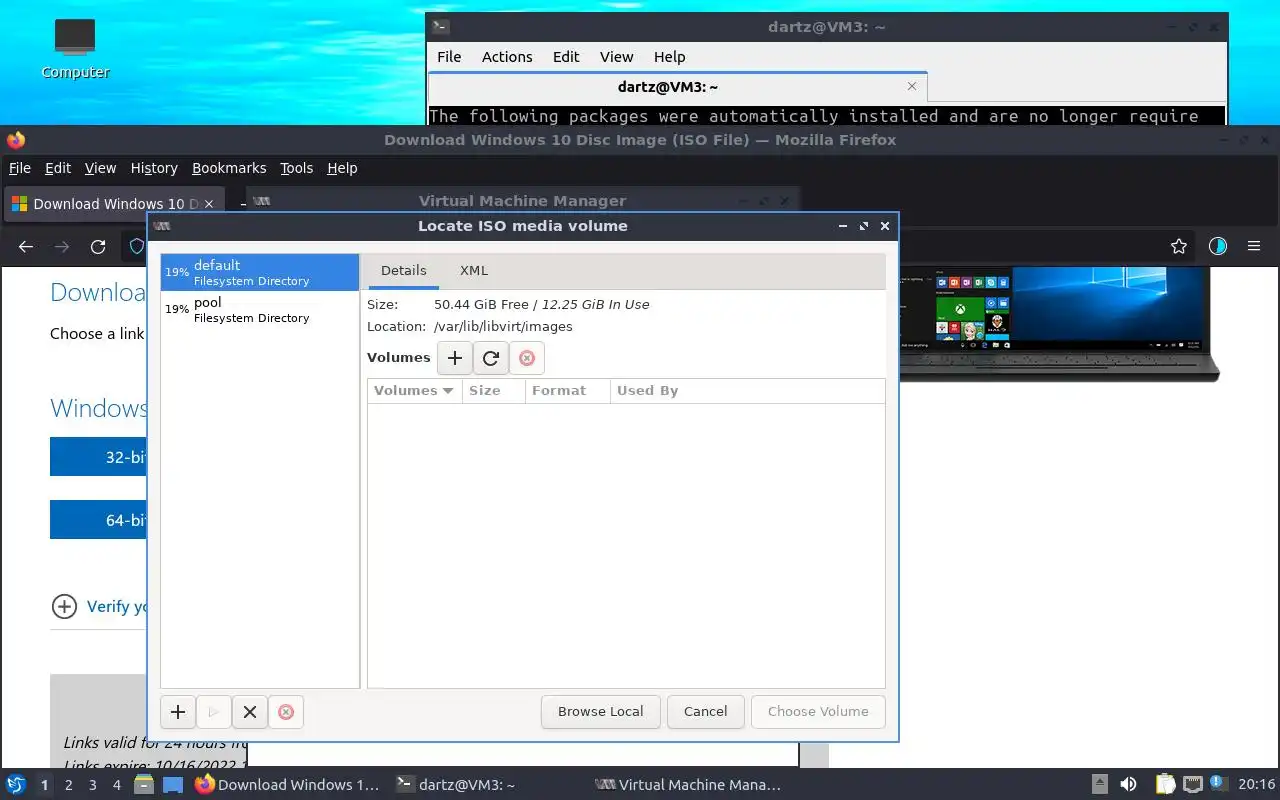Open the Firefox hamburger menu

pos(1254,246)
